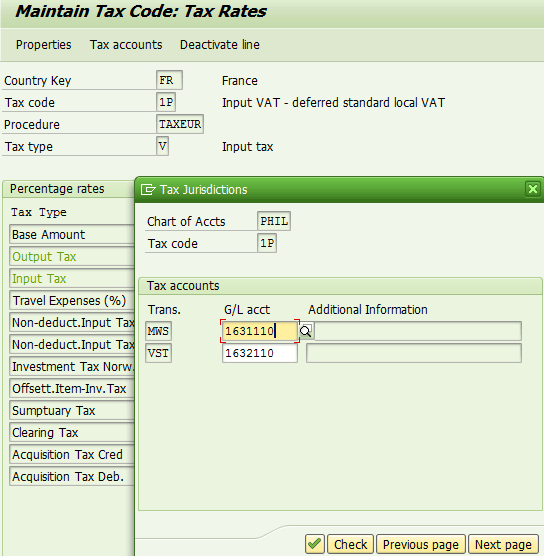544x556 pixels.
Task: Select the Acquisition Tax Deb. row
Action: point(72,476)
